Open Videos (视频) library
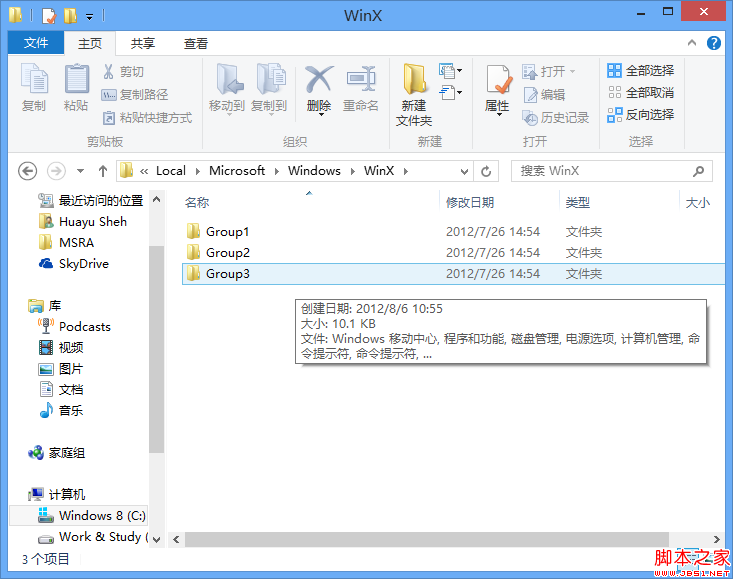Screen dimensions: 733x579 point(61,348)
